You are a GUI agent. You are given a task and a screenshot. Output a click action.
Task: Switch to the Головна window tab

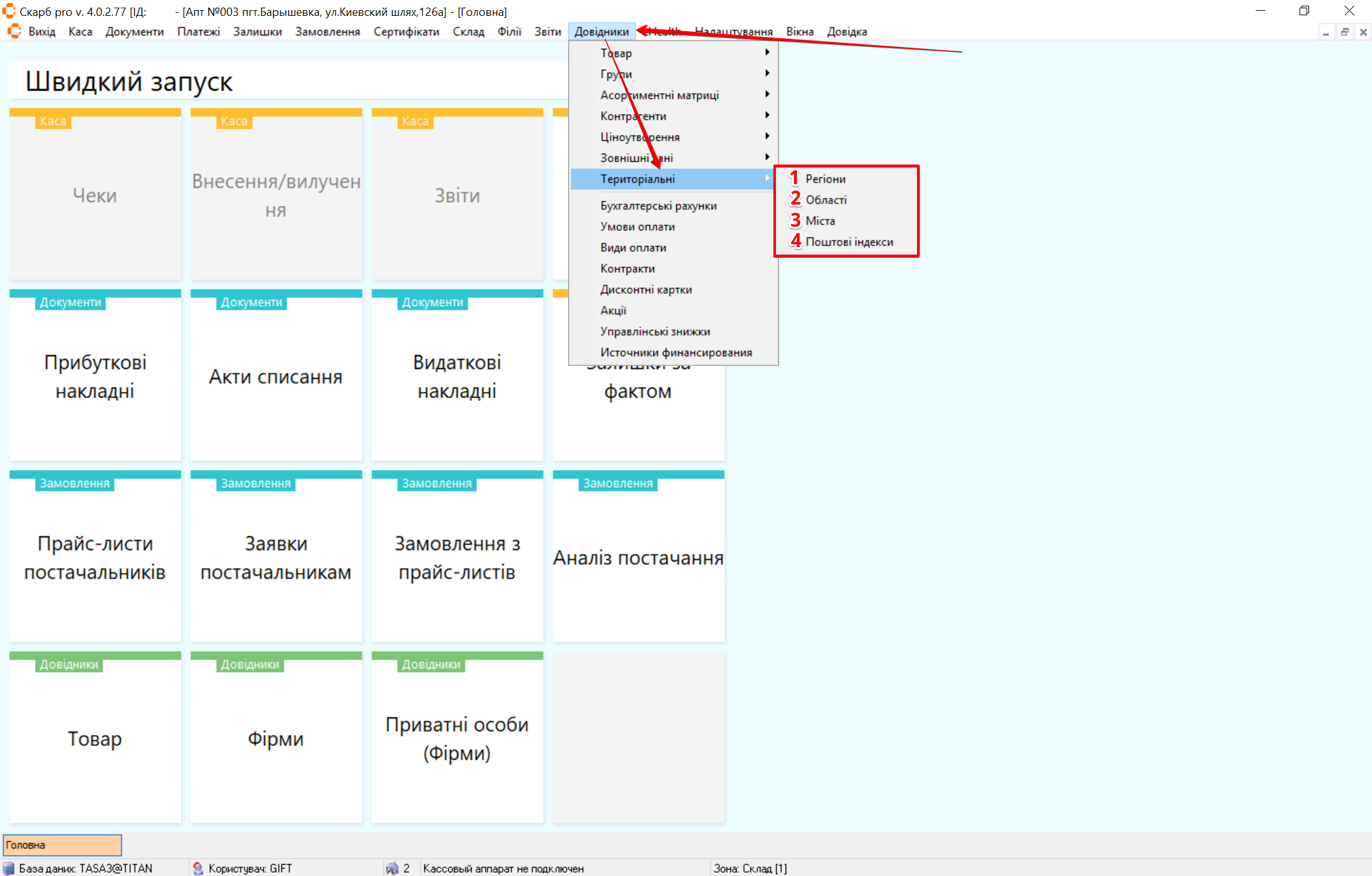pyautogui.click(x=62, y=845)
